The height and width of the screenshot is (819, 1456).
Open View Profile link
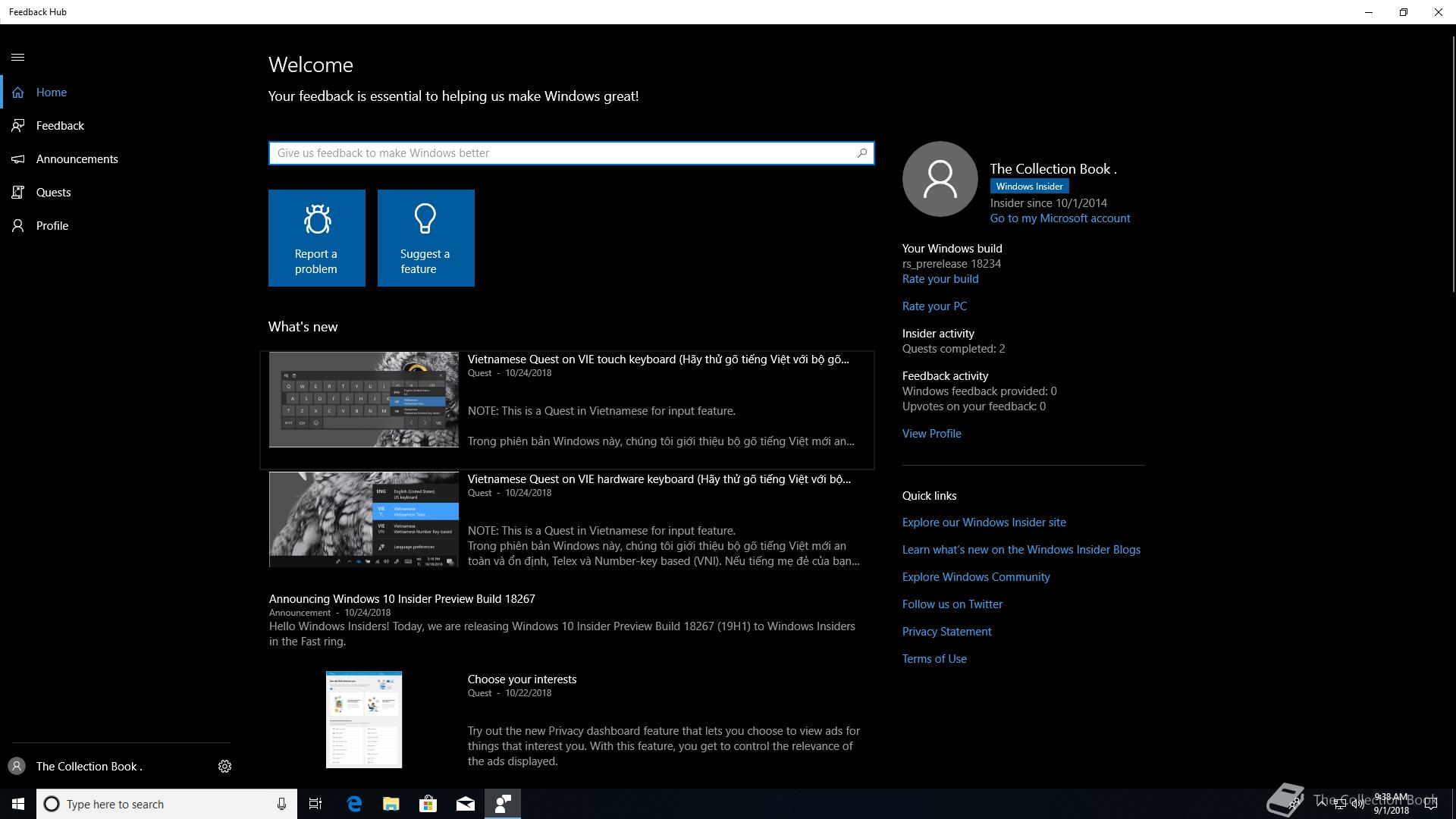coord(931,434)
